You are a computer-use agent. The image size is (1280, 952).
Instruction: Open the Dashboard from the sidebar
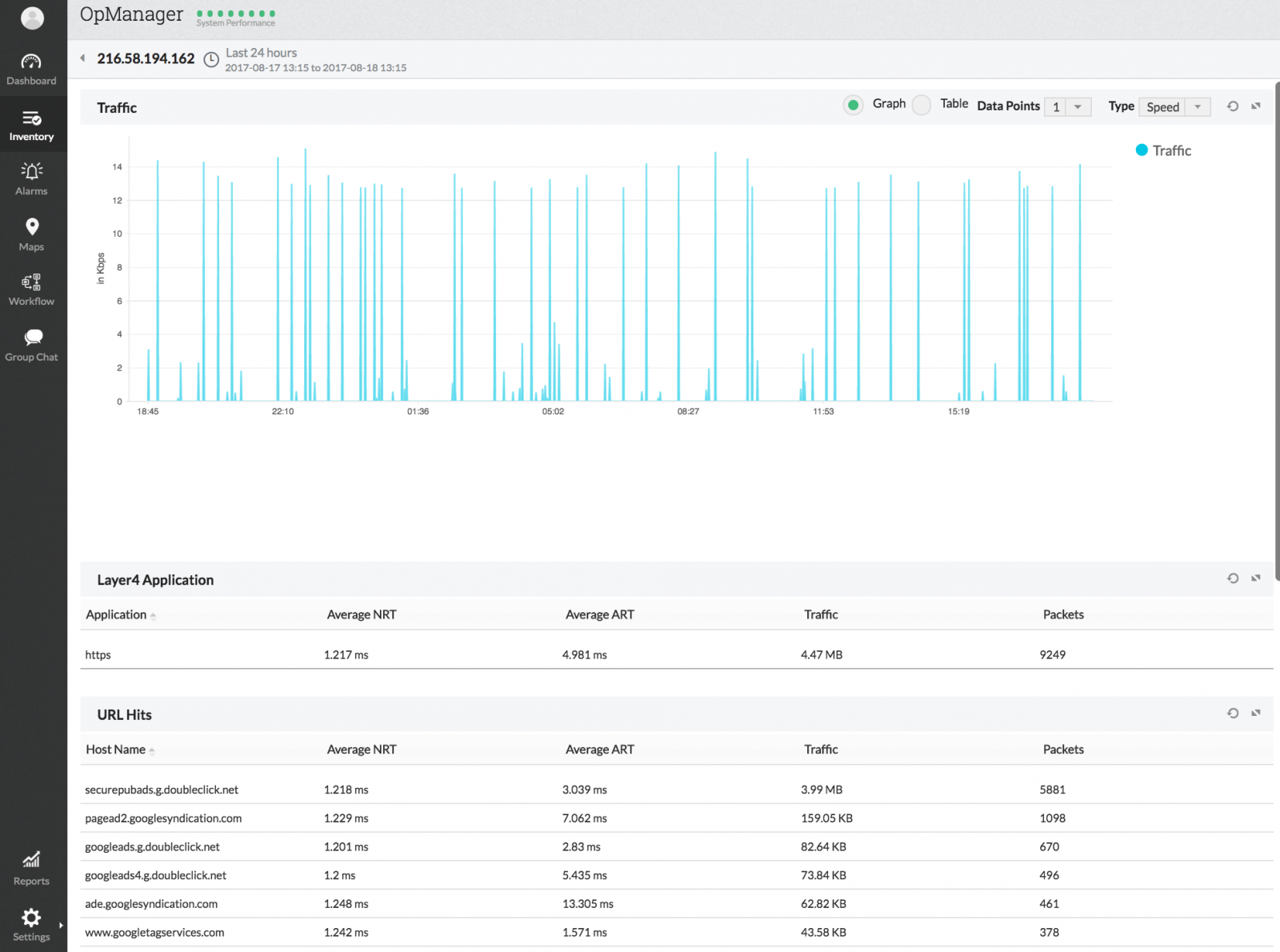coord(31,62)
